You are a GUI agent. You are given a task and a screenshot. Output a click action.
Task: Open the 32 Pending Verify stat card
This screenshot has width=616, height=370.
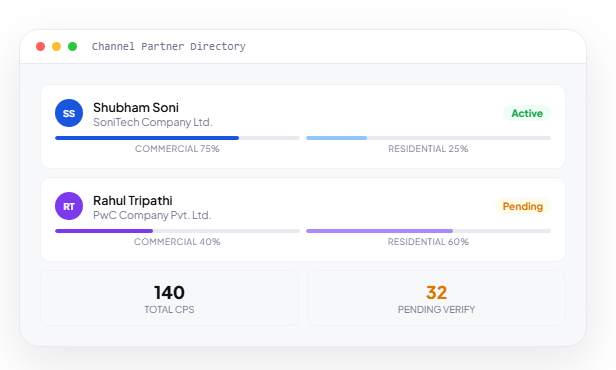(x=436, y=298)
